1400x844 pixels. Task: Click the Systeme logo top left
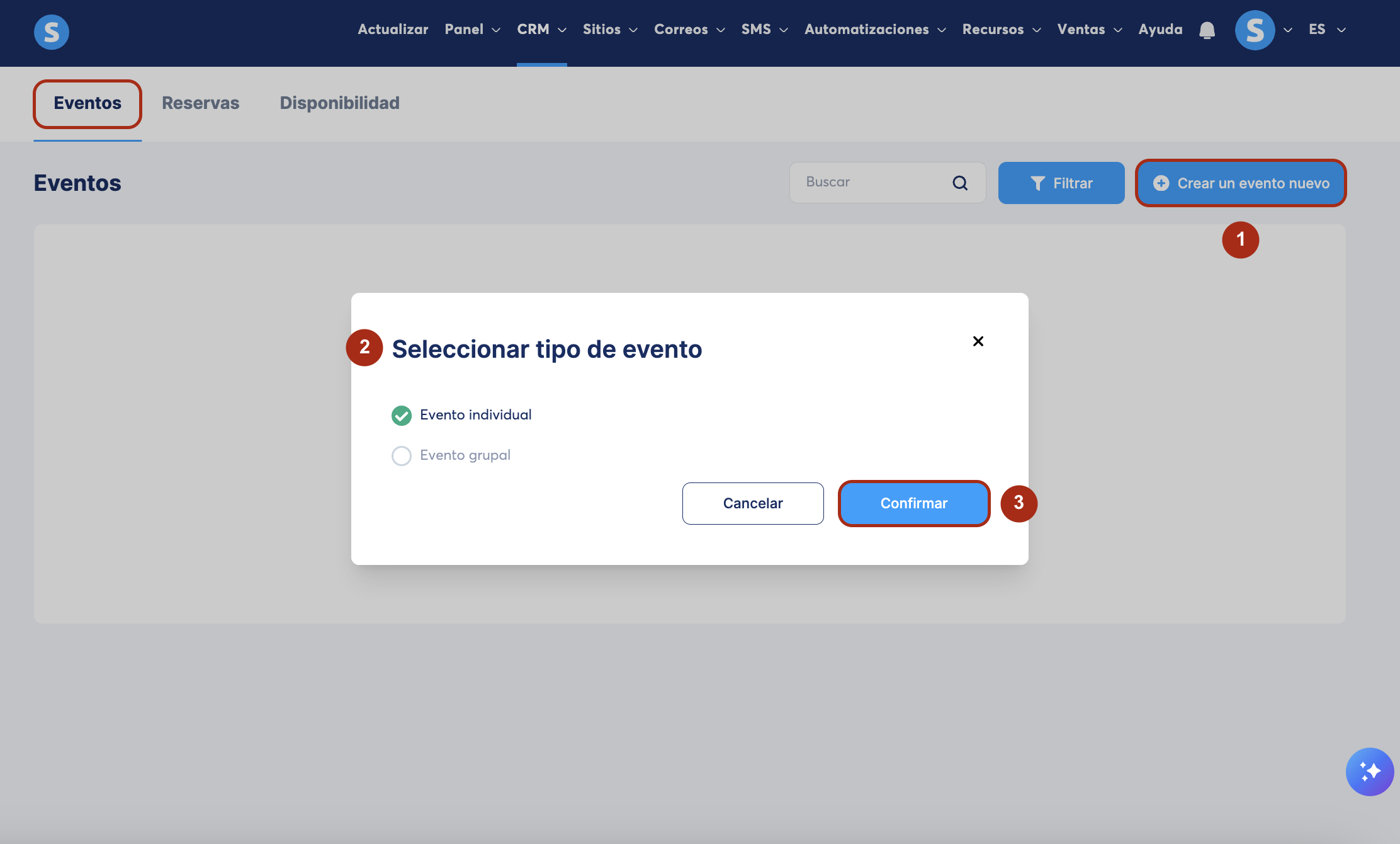pyautogui.click(x=51, y=31)
